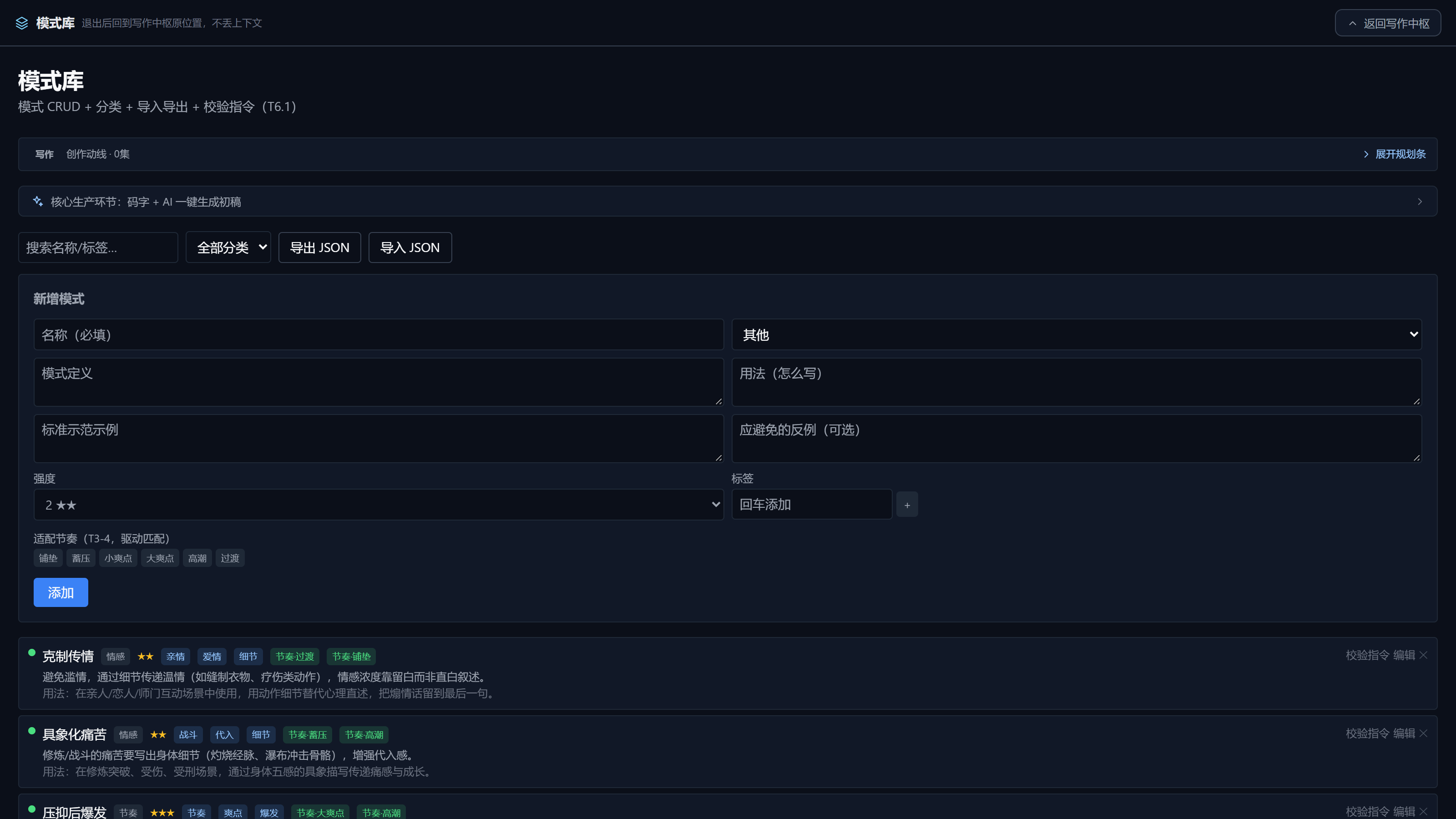Toggle the 大爽点 rhythm chip

coord(160,558)
